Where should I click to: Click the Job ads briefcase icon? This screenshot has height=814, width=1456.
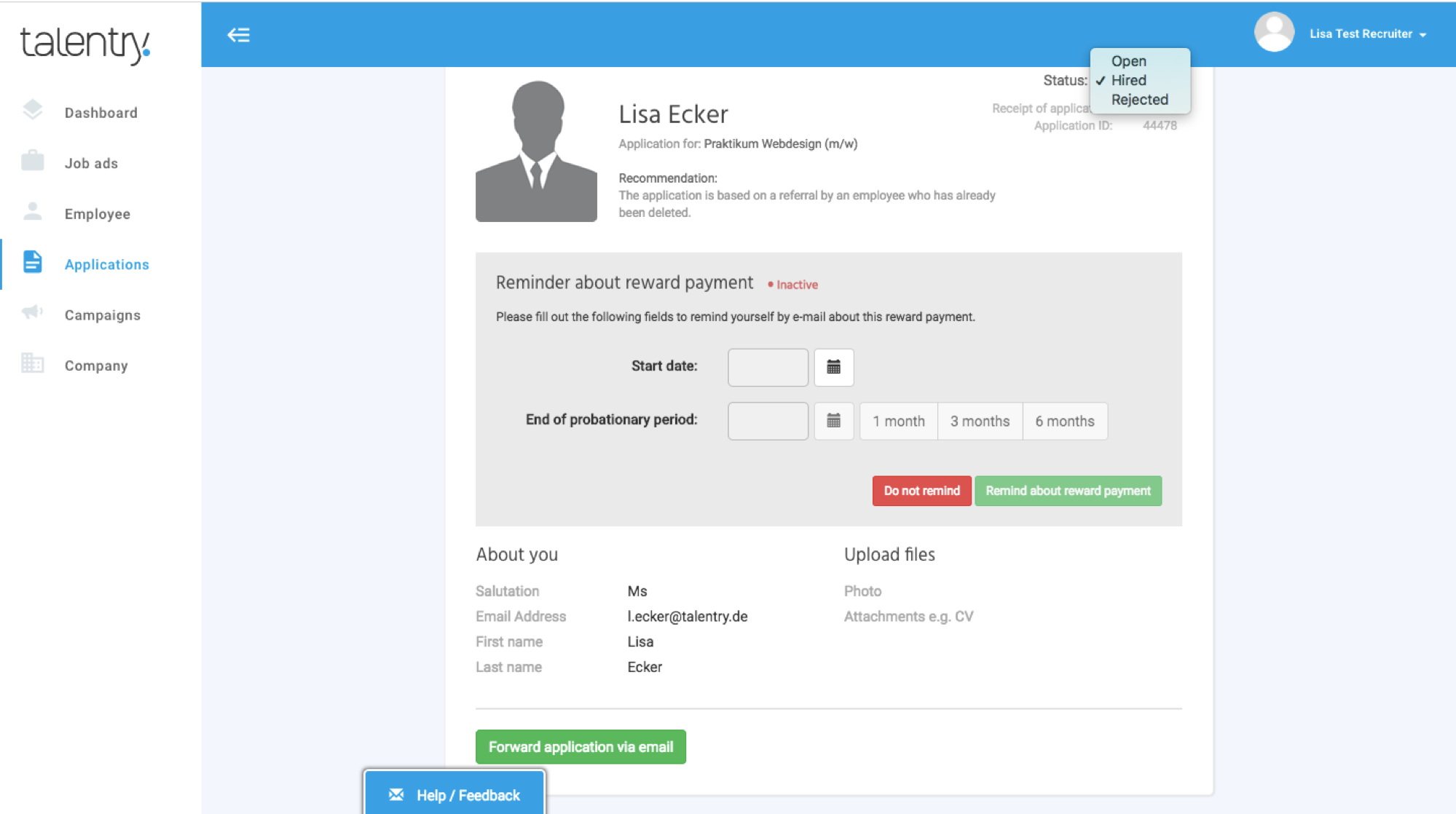click(33, 161)
